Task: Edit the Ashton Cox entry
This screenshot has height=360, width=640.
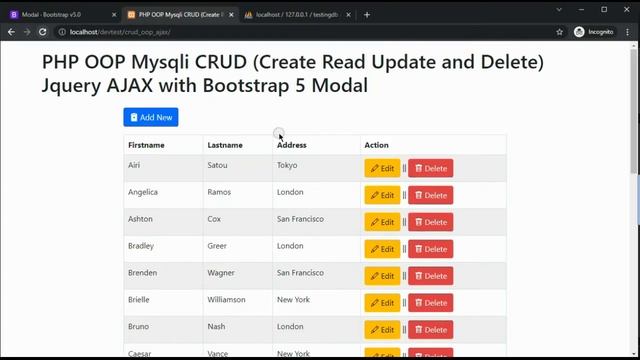Action: pyautogui.click(x=382, y=222)
